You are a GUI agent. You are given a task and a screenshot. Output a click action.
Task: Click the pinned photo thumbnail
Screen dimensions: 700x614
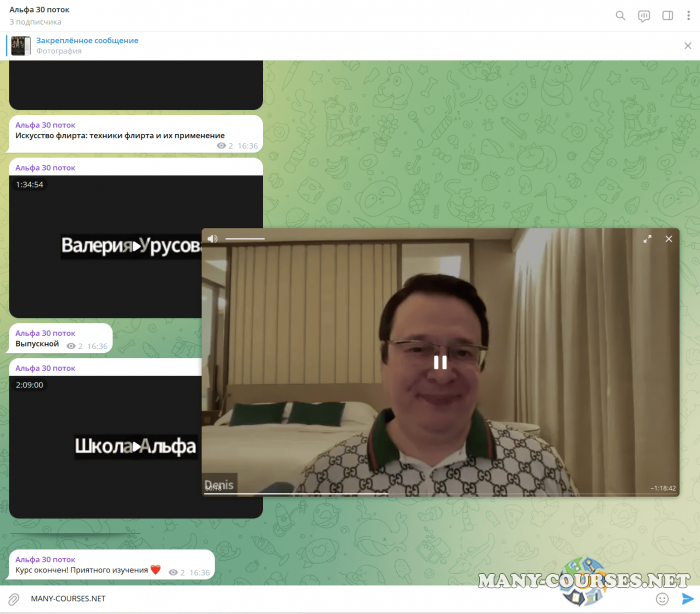pyautogui.click(x=20, y=45)
